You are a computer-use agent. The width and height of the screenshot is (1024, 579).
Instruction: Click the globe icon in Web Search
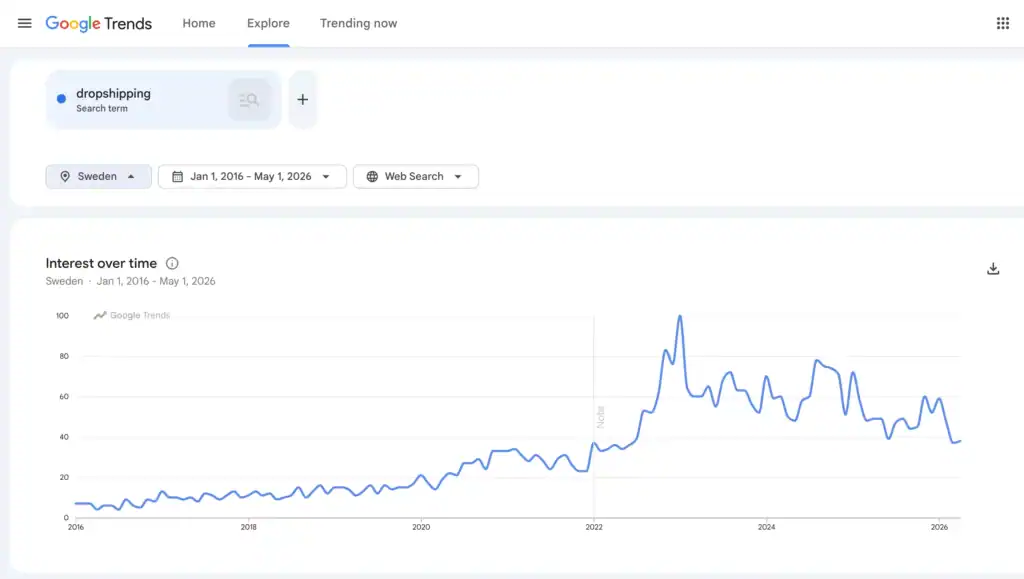(x=372, y=176)
